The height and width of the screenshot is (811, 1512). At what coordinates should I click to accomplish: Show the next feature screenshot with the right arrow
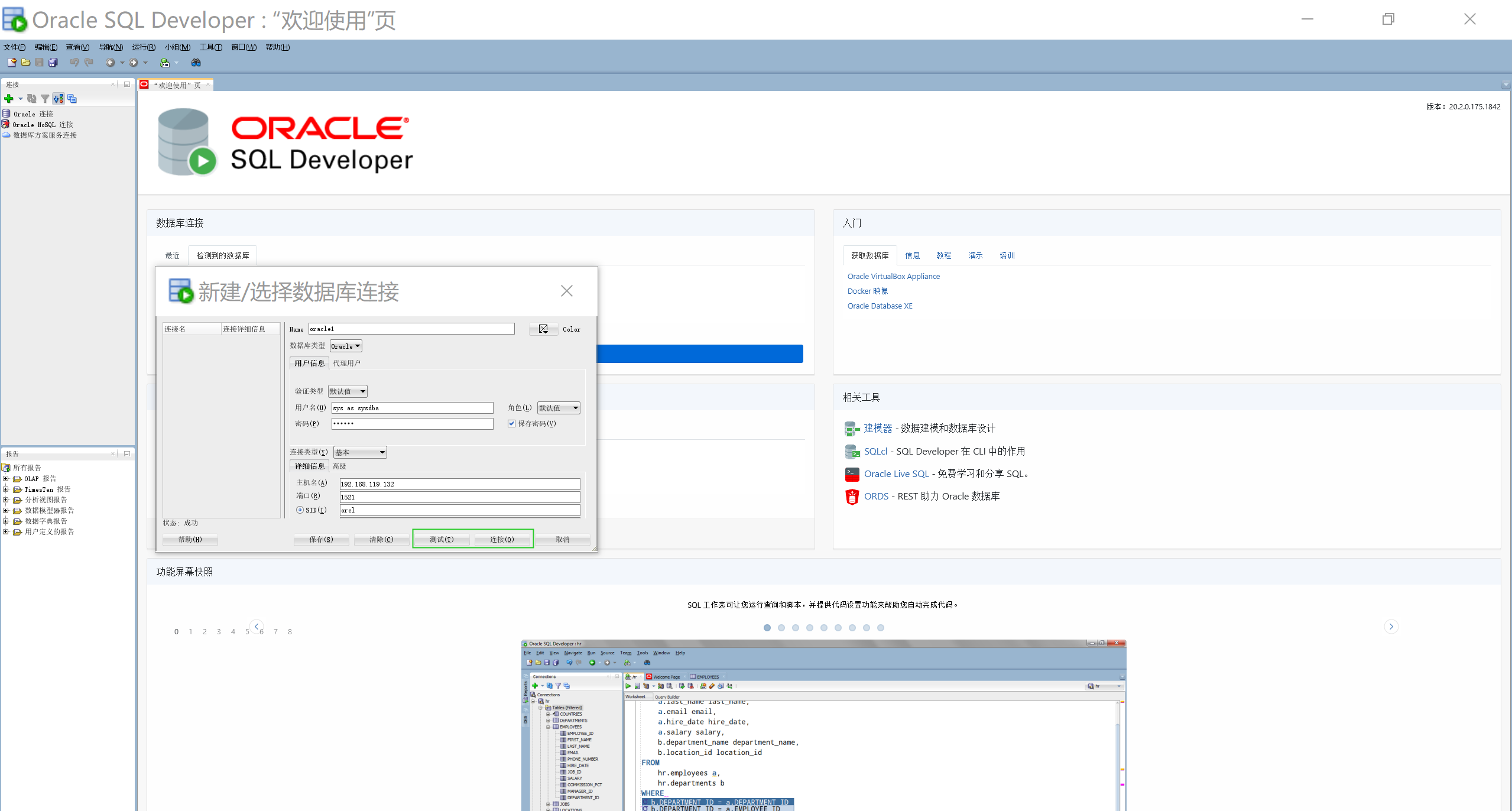1391,627
